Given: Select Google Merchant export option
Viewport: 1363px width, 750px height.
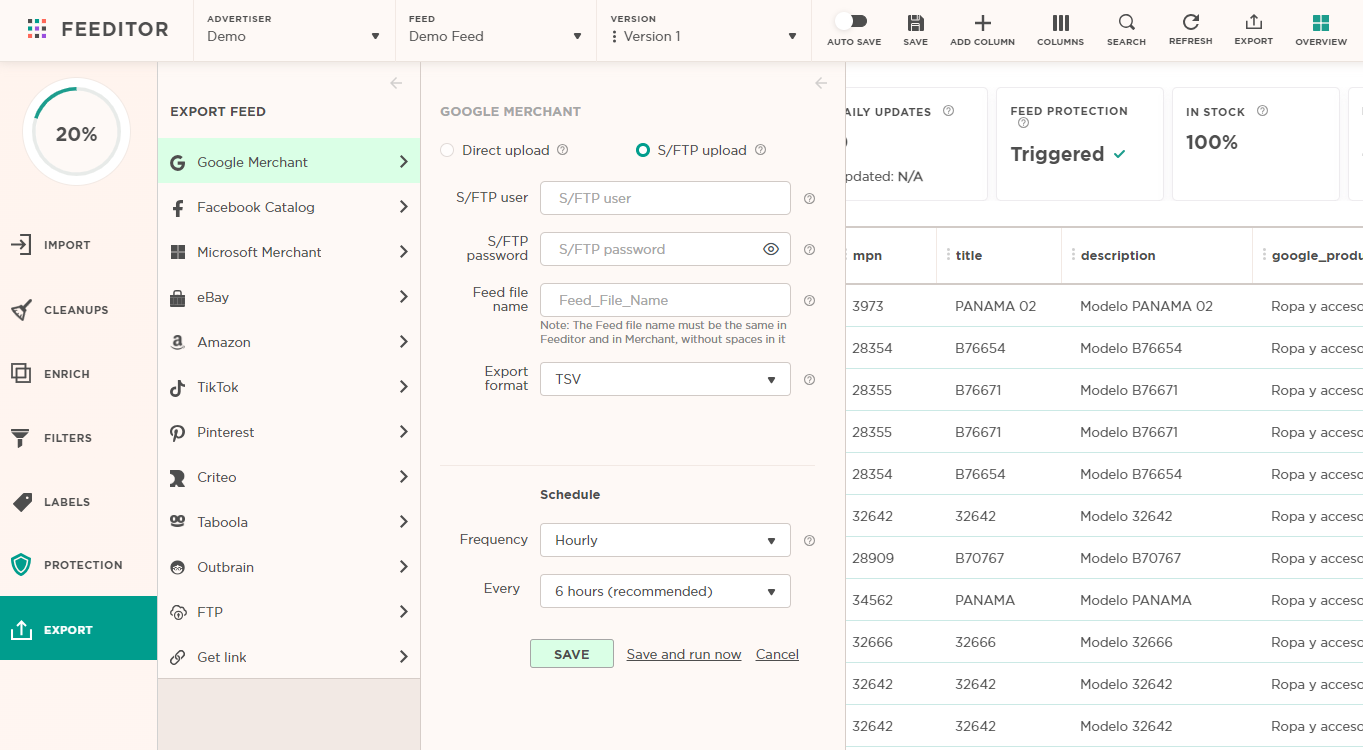Looking at the screenshot, I should (289, 162).
